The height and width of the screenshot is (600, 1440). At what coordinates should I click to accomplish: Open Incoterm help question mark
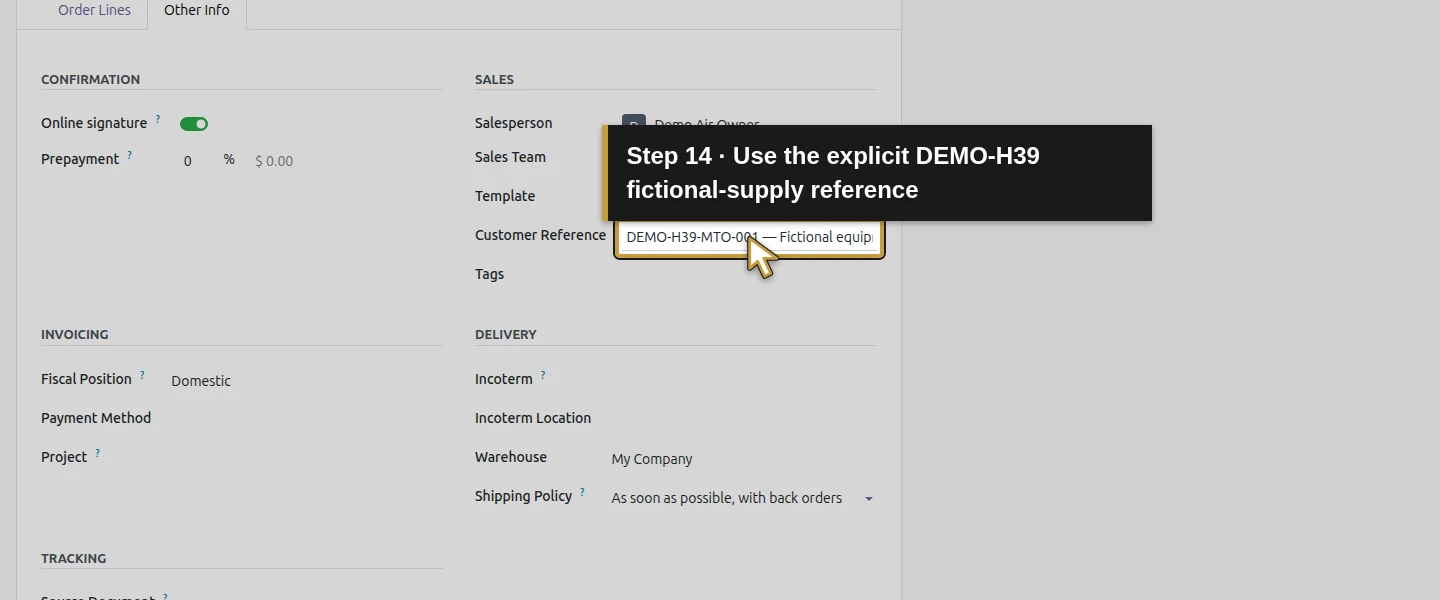[543, 375]
